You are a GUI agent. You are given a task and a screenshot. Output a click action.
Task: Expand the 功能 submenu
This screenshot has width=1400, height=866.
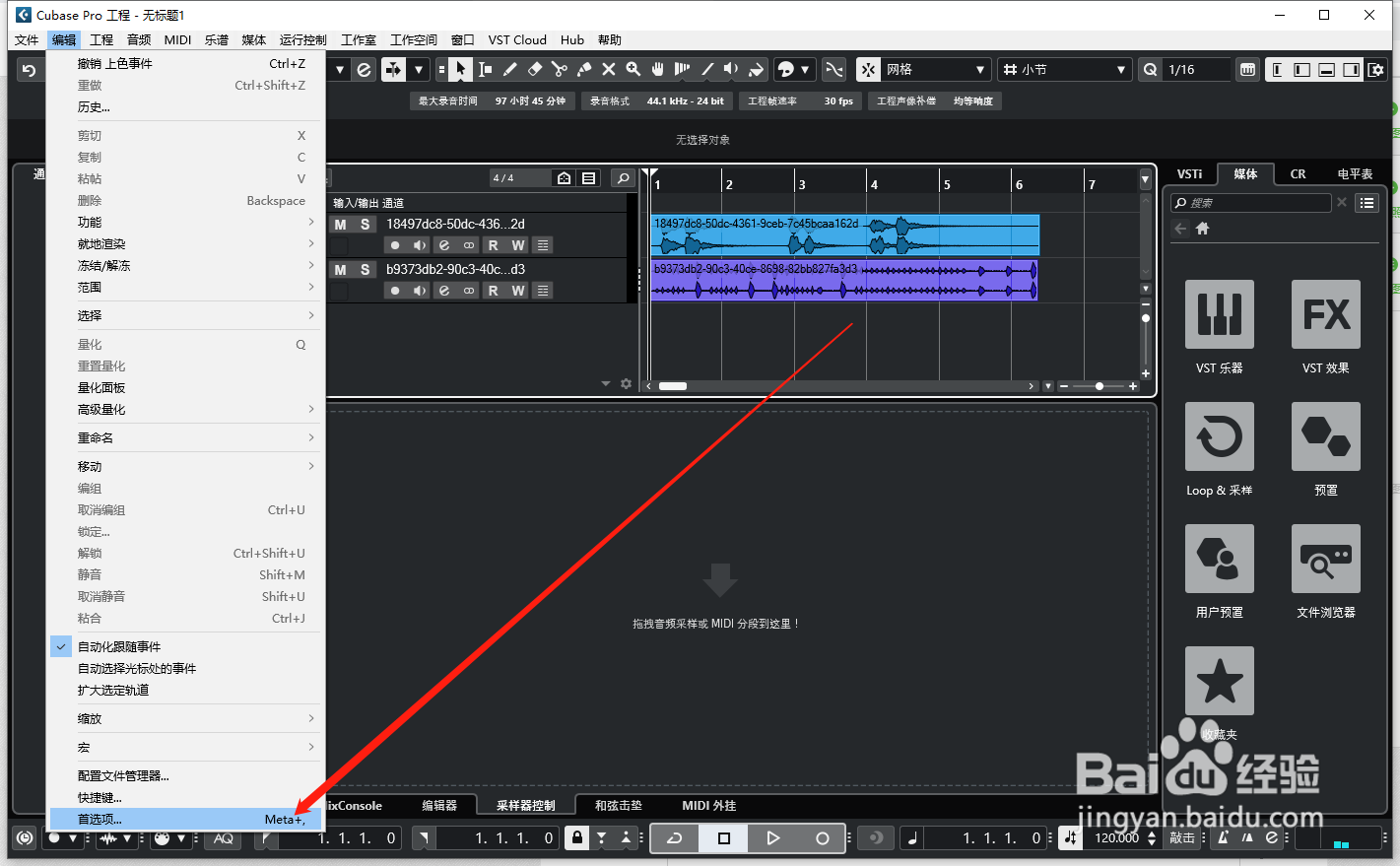(x=186, y=223)
